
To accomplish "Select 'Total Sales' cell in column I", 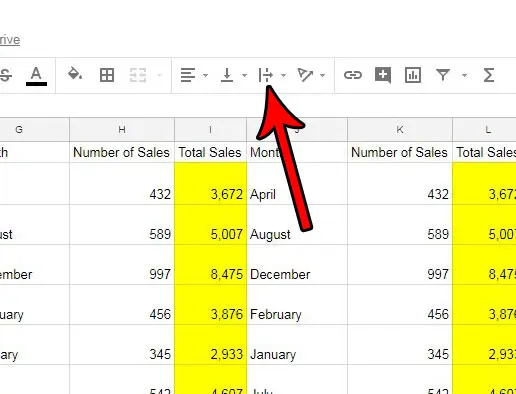I will 210,152.
